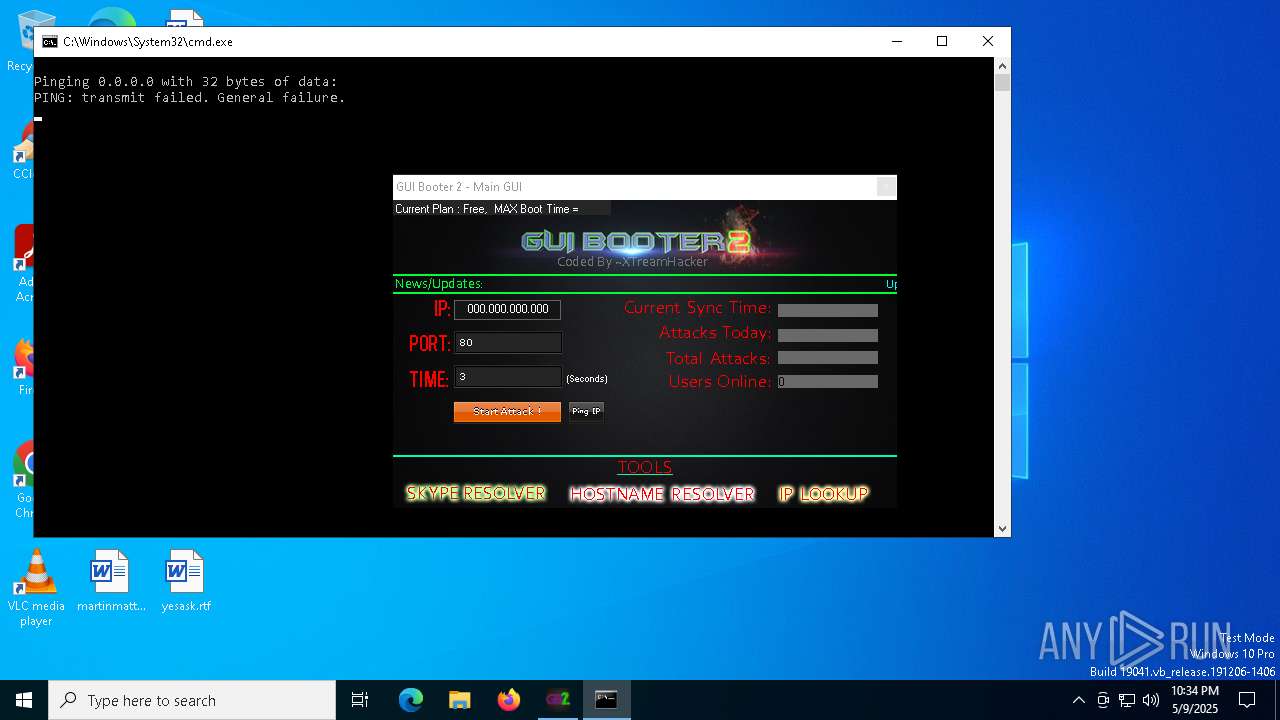Minimize the cmd.exe window
The height and width of the screenshot is (720, 1280).
pyautogui.click(x=896, y=41)
